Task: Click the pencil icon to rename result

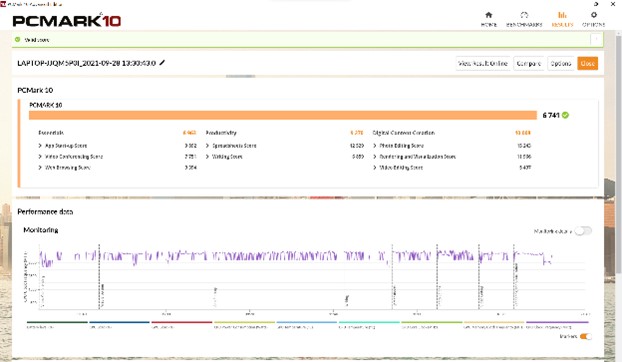Action: coord(162,63)
